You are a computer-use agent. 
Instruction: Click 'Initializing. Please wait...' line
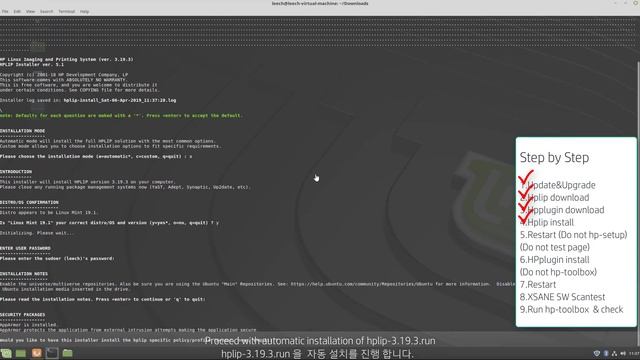[x=37, y=233]
